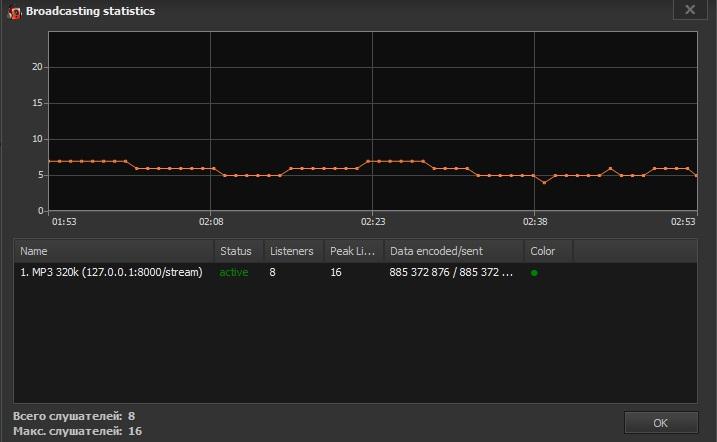The width and height of the screenshot is (717, 442).
Task: Click the Всего слушателей label
Action: (x=68, y=416)
